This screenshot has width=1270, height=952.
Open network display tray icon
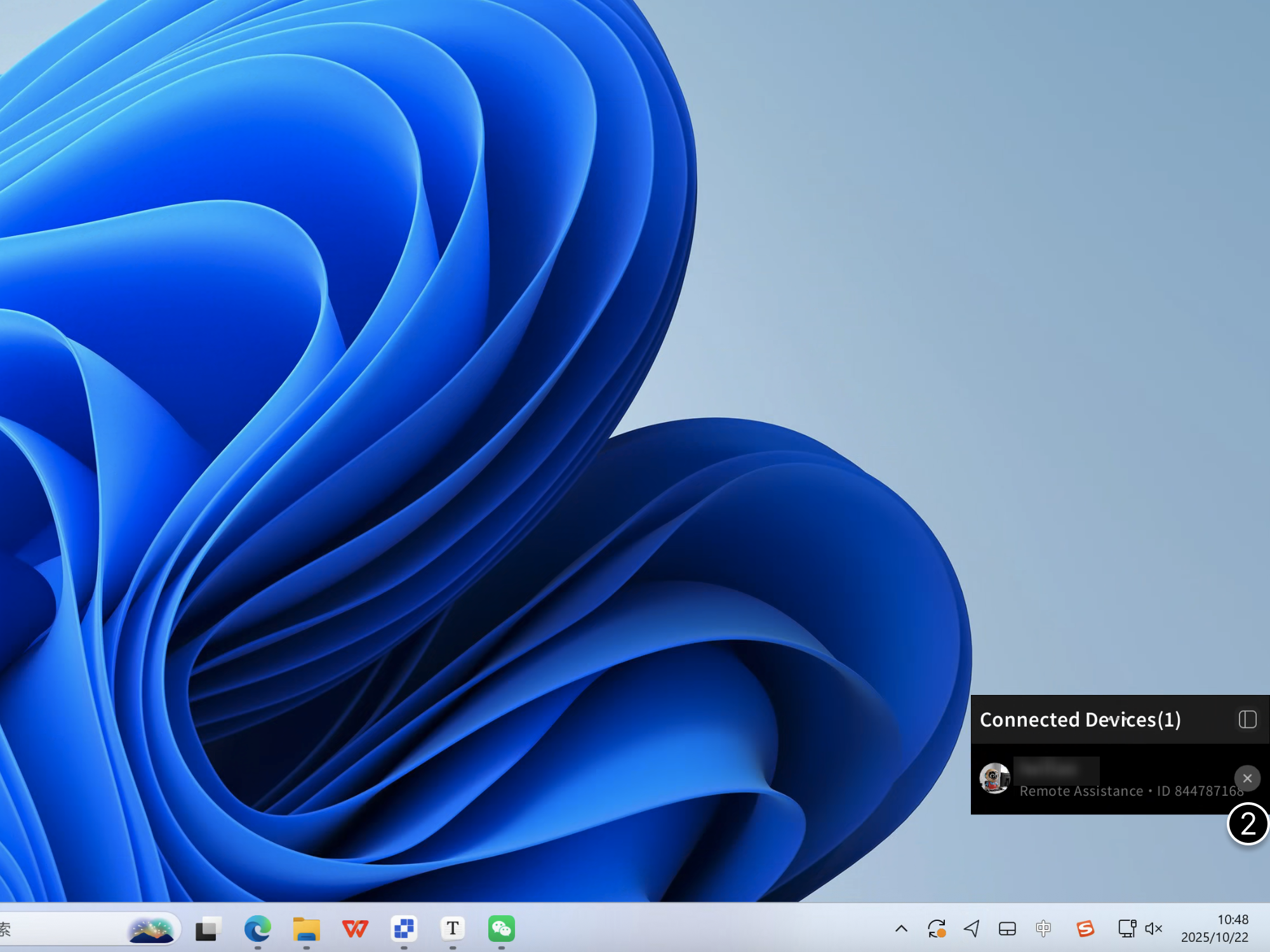coord(1126,929)
